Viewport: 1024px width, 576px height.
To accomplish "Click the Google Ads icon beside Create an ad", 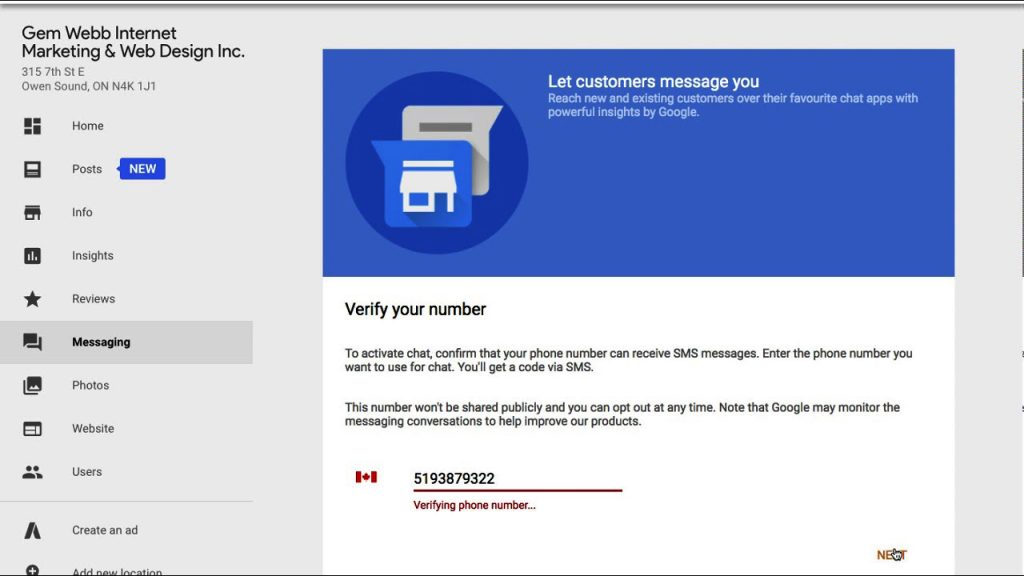I will [31, 530].
